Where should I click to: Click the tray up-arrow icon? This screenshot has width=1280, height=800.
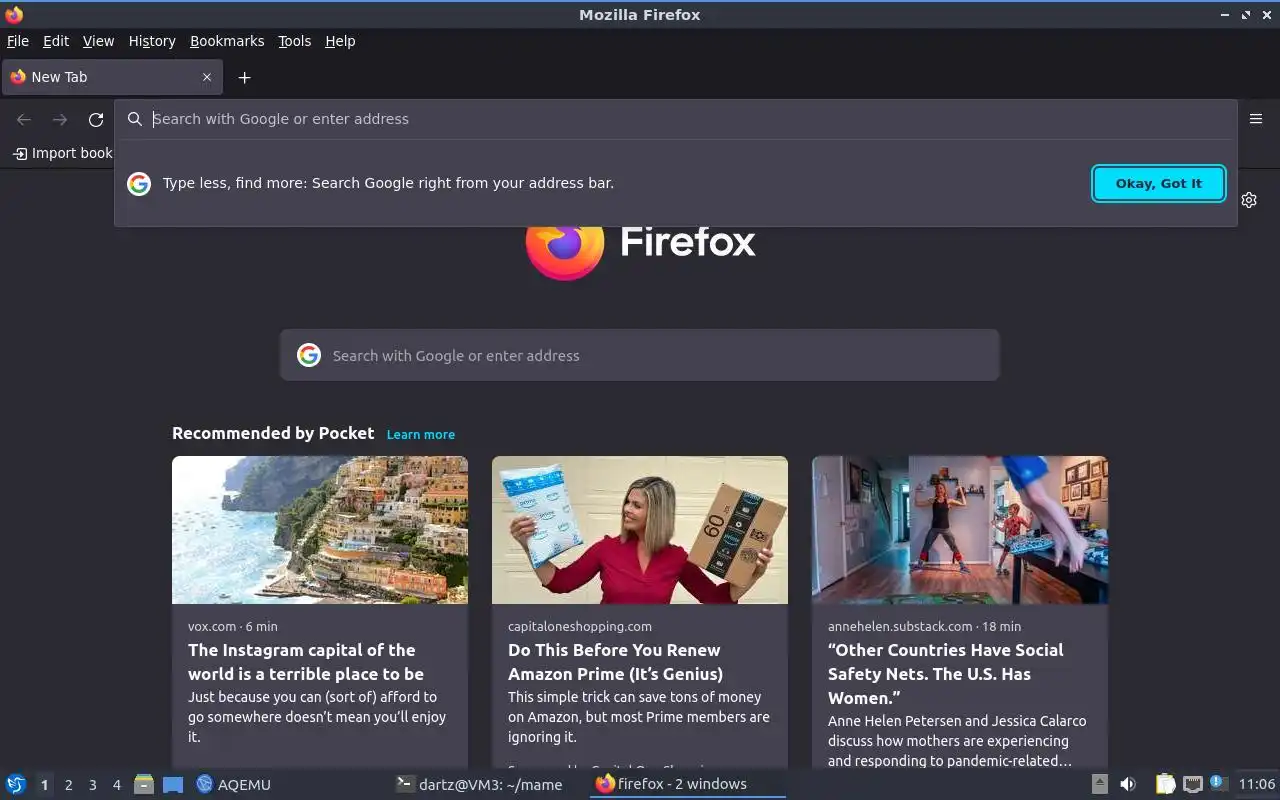1100,784
